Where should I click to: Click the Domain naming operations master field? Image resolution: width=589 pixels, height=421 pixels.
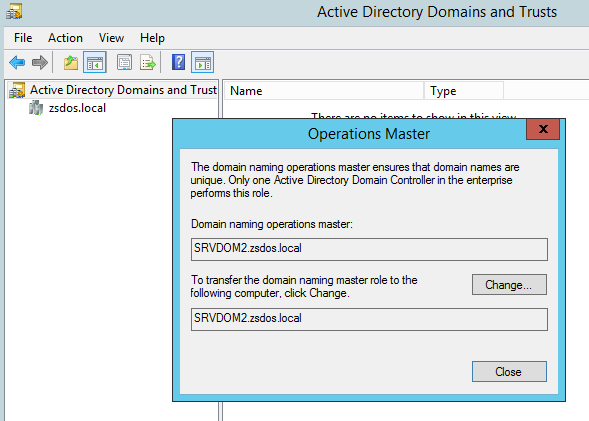point(369,249)
